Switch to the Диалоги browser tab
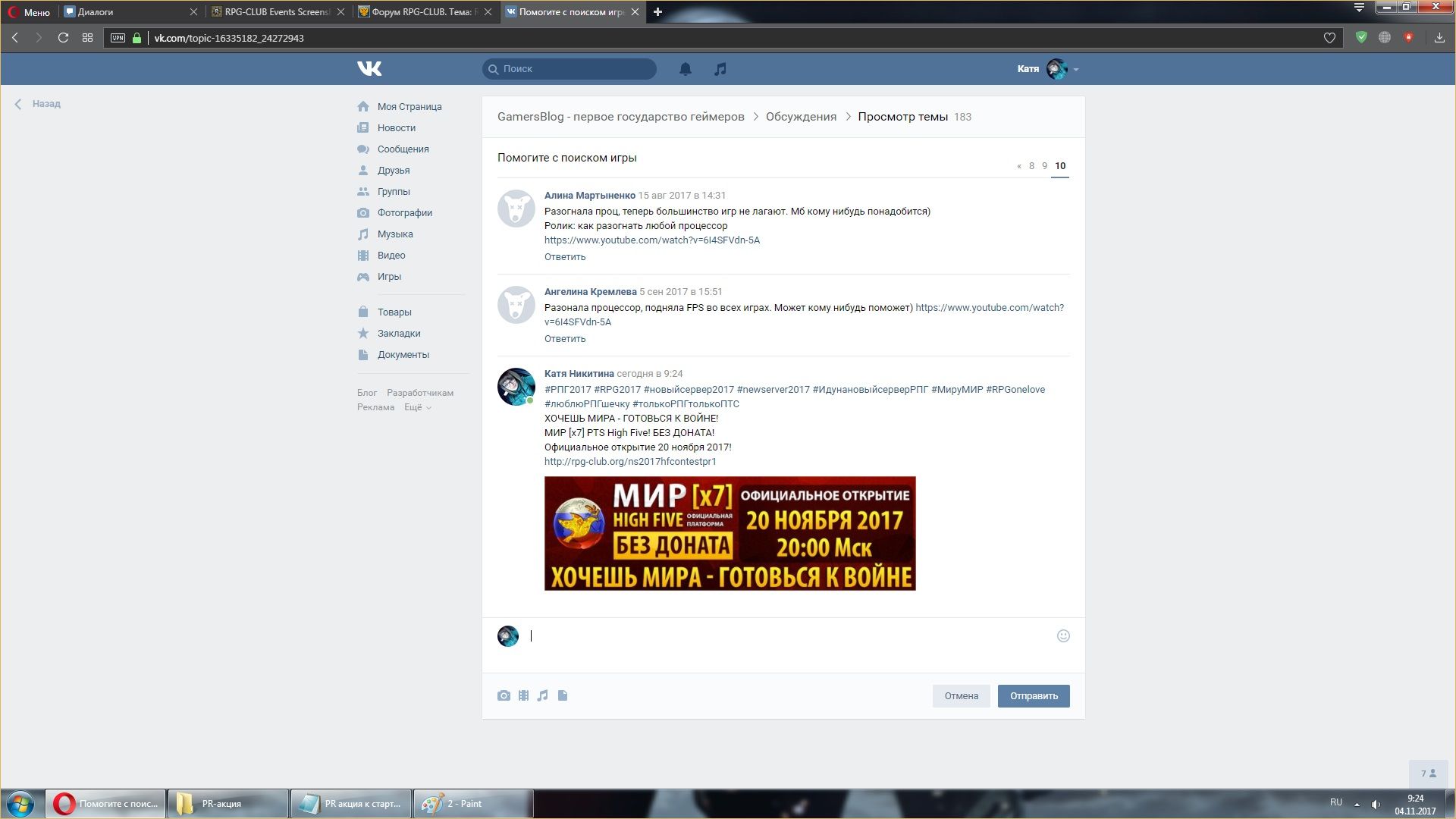1456x819 pixels. coord(131,12)
